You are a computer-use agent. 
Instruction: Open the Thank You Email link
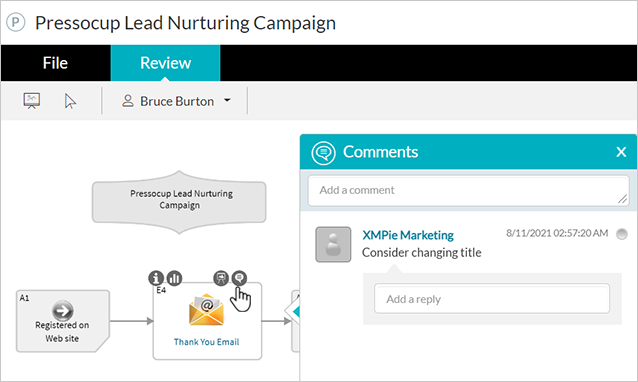tap(206, 342)
